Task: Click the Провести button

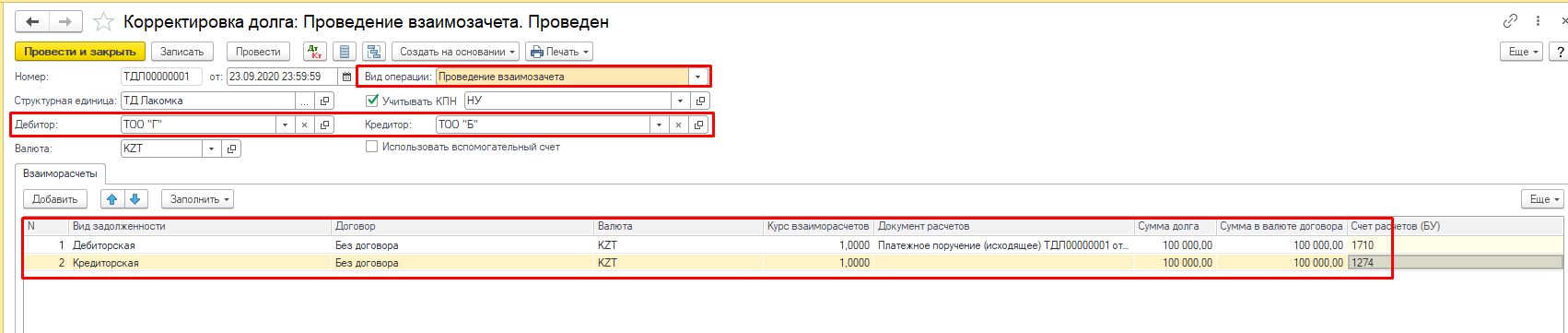Action: (258, 52)
